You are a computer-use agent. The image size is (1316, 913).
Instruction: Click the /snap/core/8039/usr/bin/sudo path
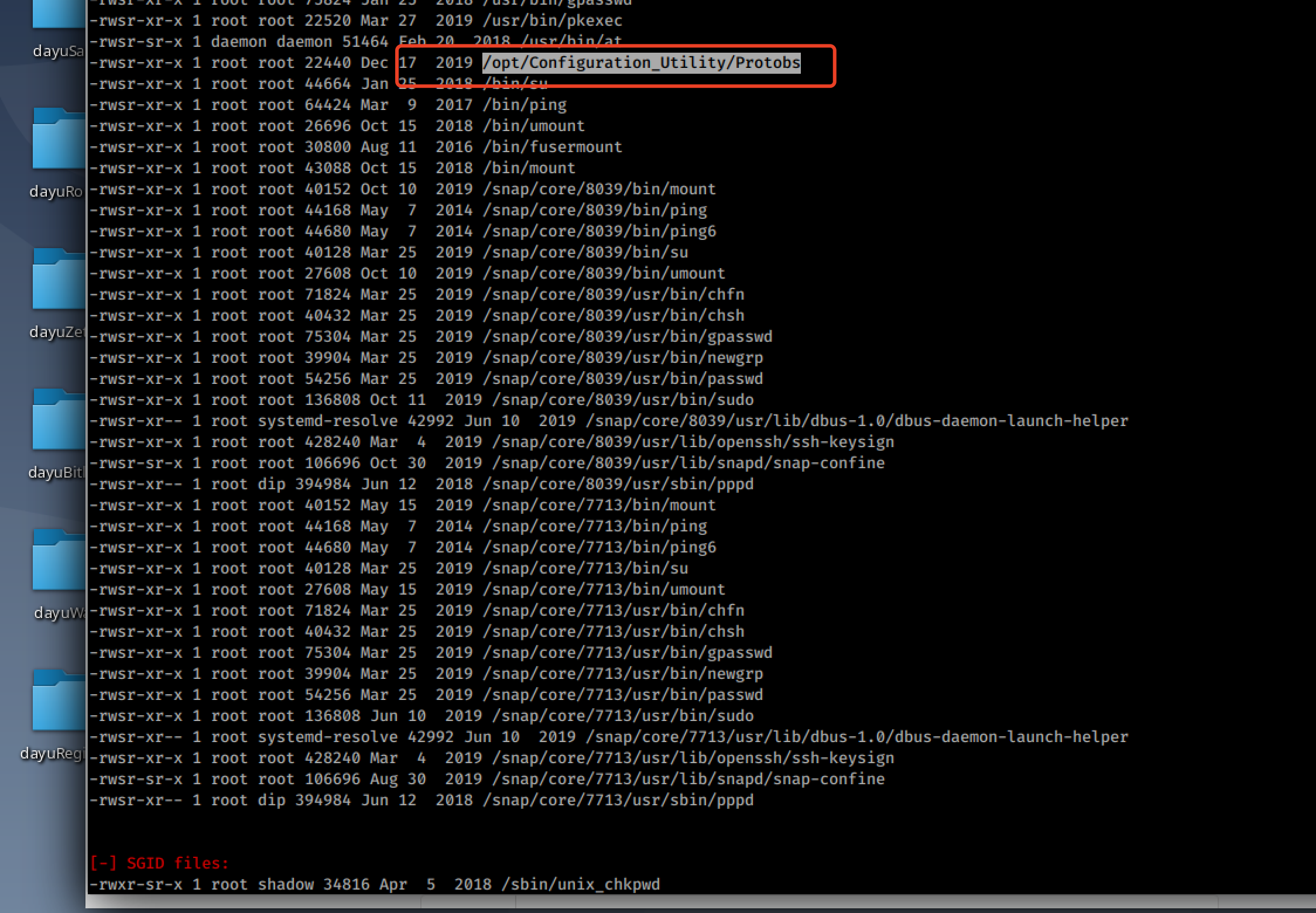pos(622,400)
